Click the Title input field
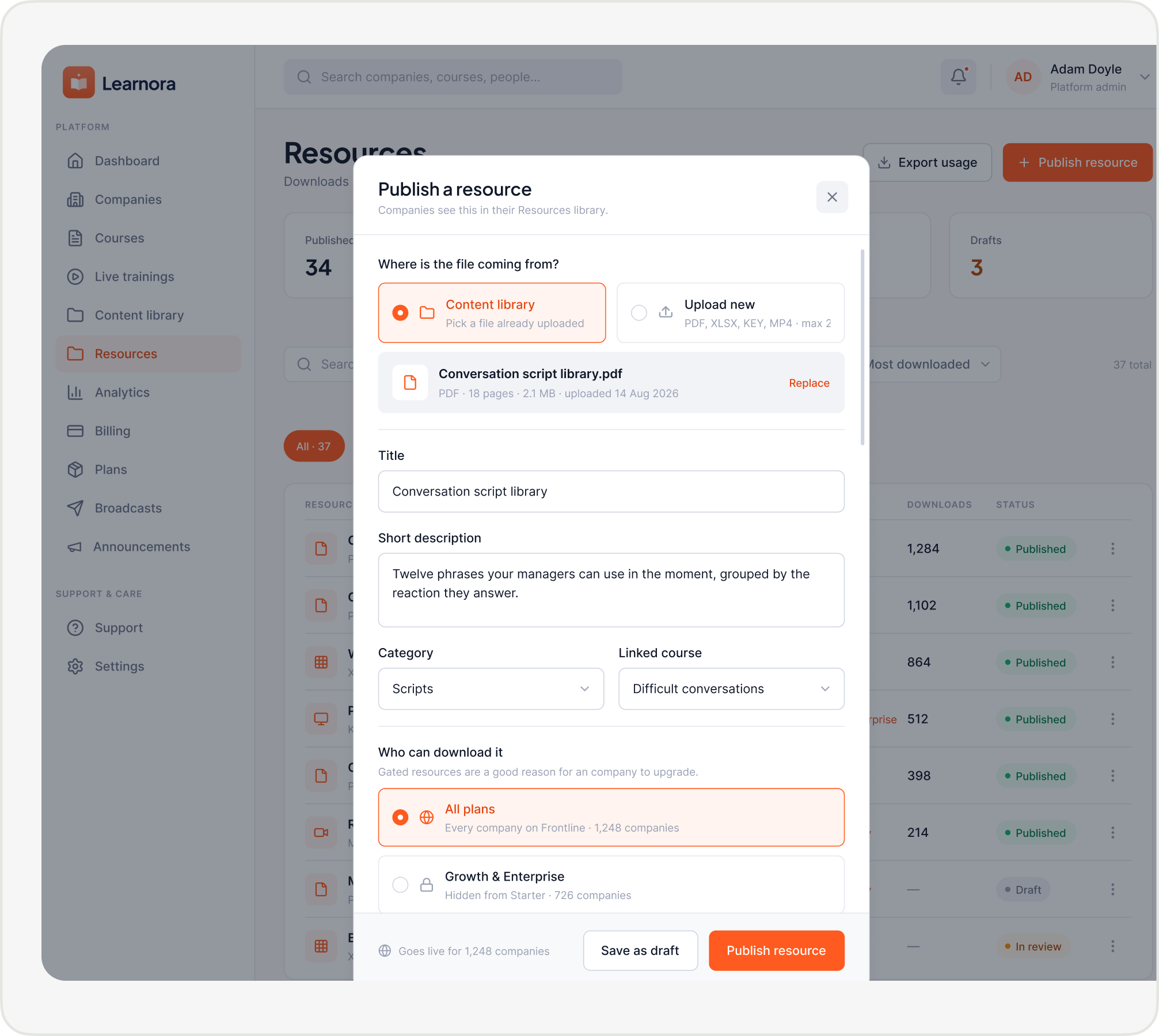This screenshot has width=1159, height=1036. tap(611, 492)
